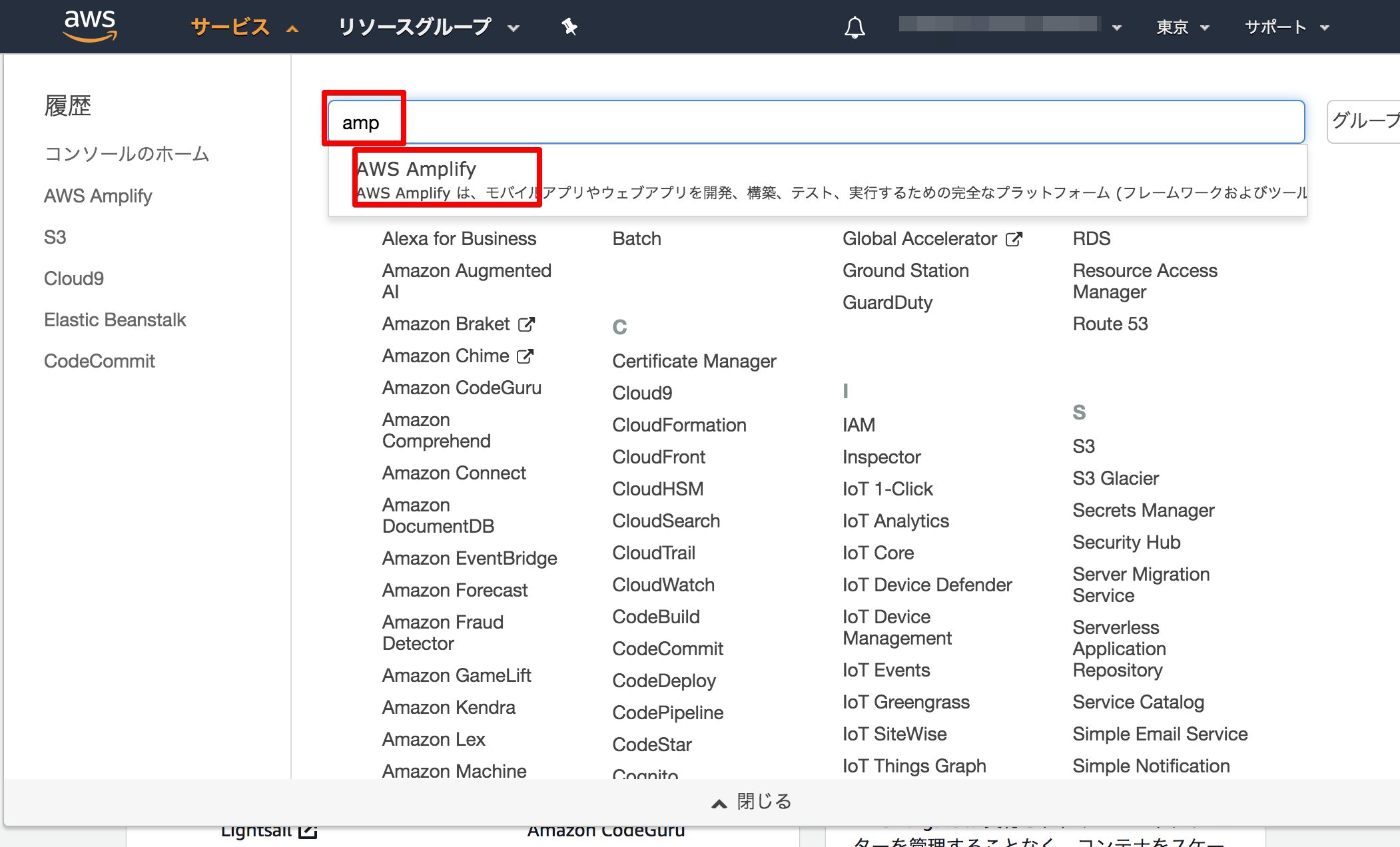Open Batch service
Screen dimensions: 1400x847
pos(637,238)
